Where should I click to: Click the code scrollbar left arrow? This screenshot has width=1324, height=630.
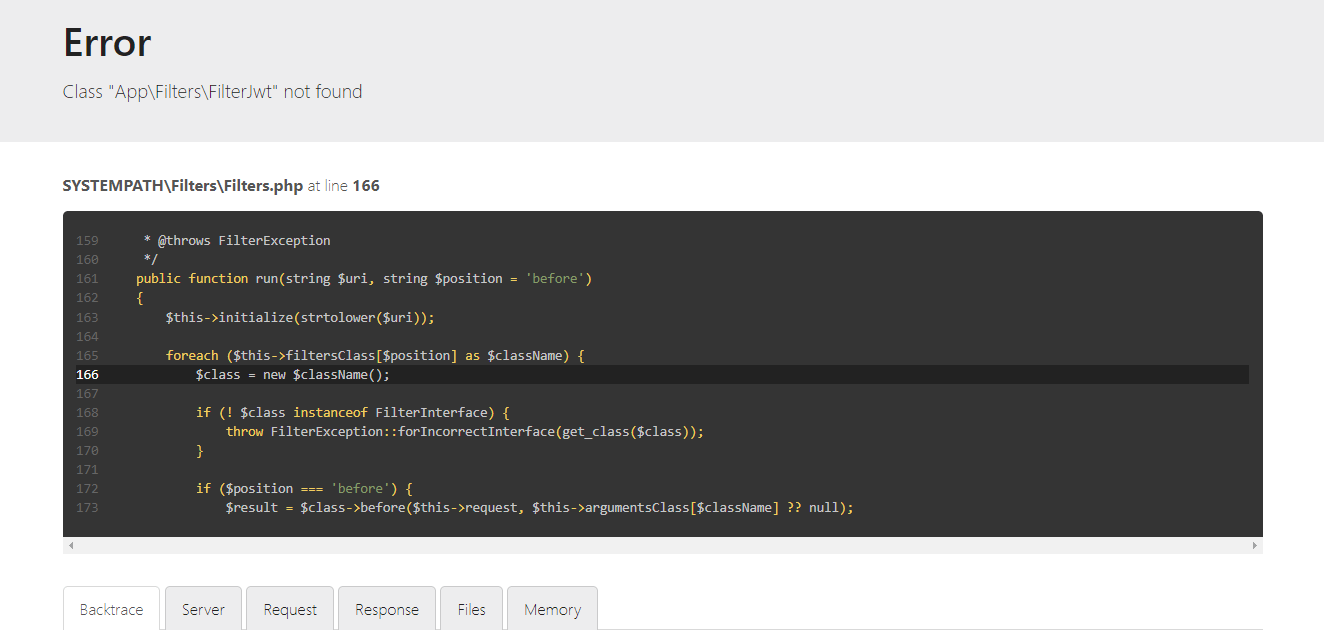point(71,546)
